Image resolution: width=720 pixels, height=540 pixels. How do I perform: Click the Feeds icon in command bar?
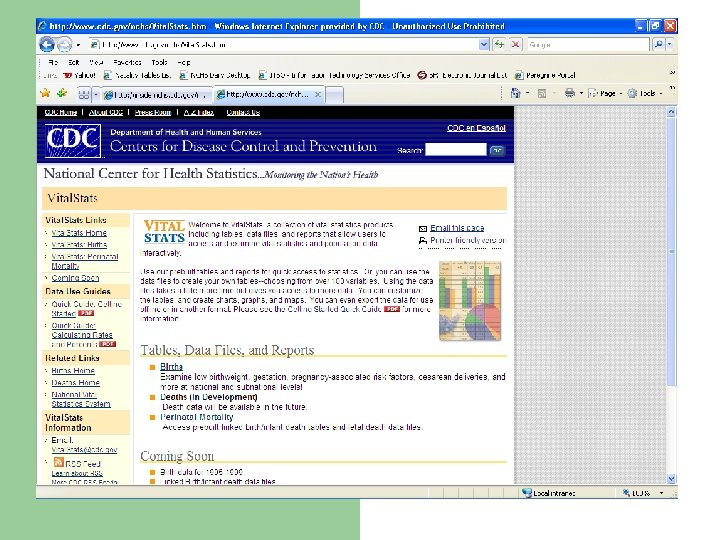pyautogui.click(x=542, y=93)
